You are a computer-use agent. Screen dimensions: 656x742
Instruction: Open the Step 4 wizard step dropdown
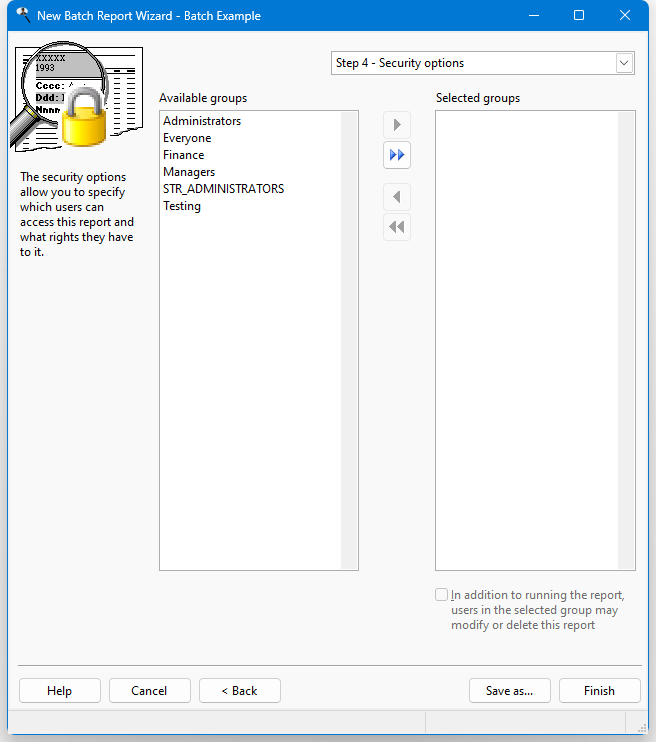click(624, 63)
